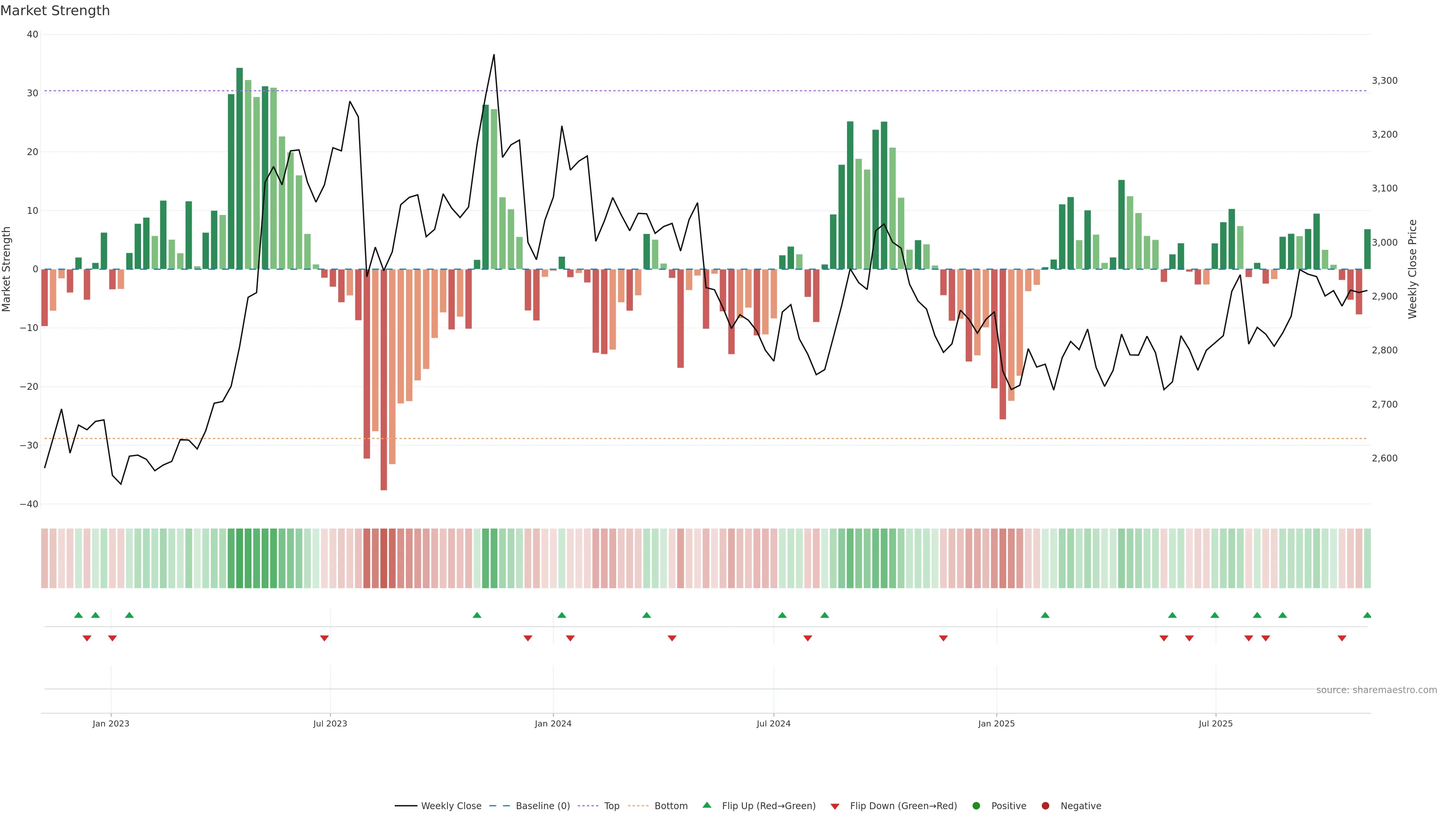Click Flip Down red triangle legend icon
This screenshot has height=819, width=1456.
pos(835,806)
